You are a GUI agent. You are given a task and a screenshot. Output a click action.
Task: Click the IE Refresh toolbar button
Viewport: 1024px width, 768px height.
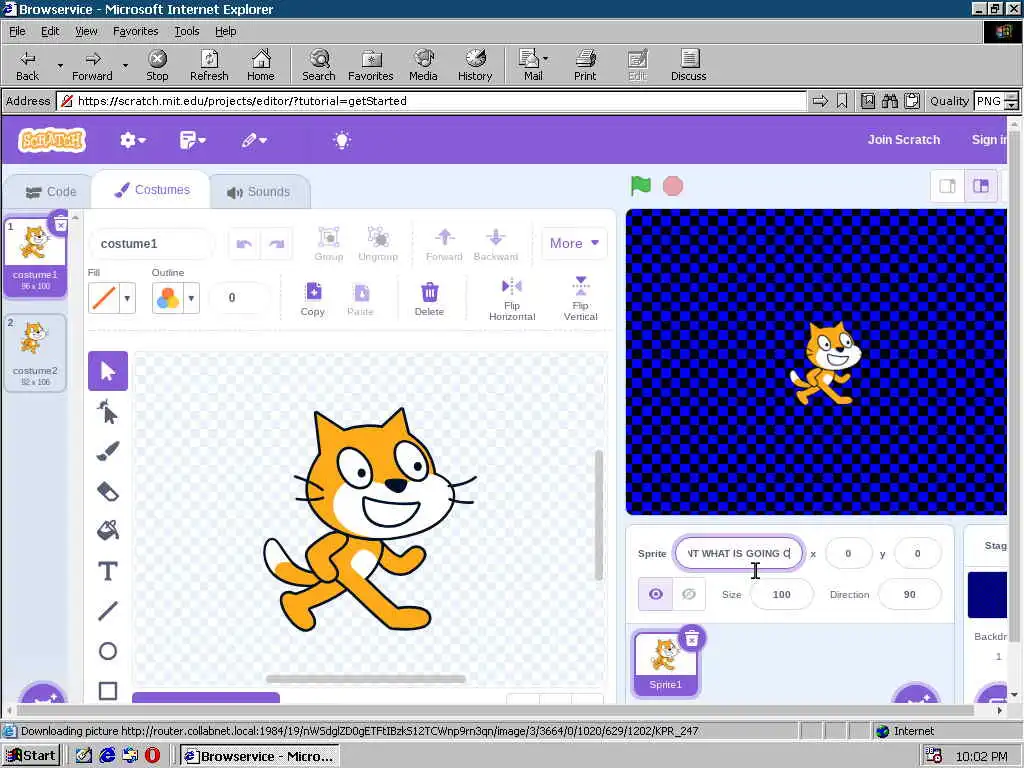(209, 65)
